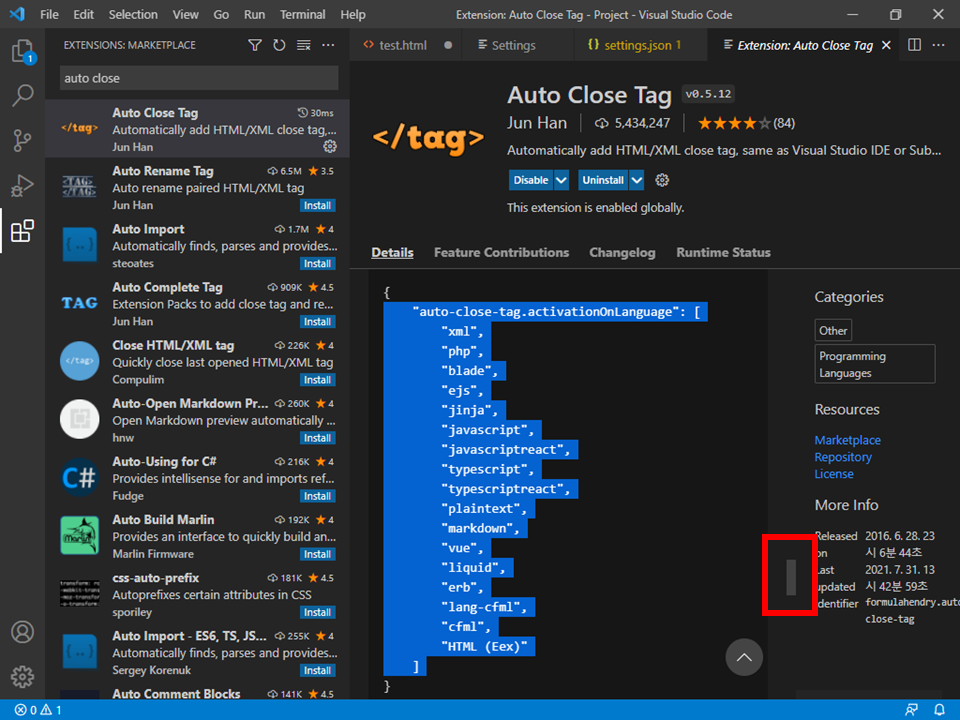Open notifications bell in status bar

pos(939,710)
